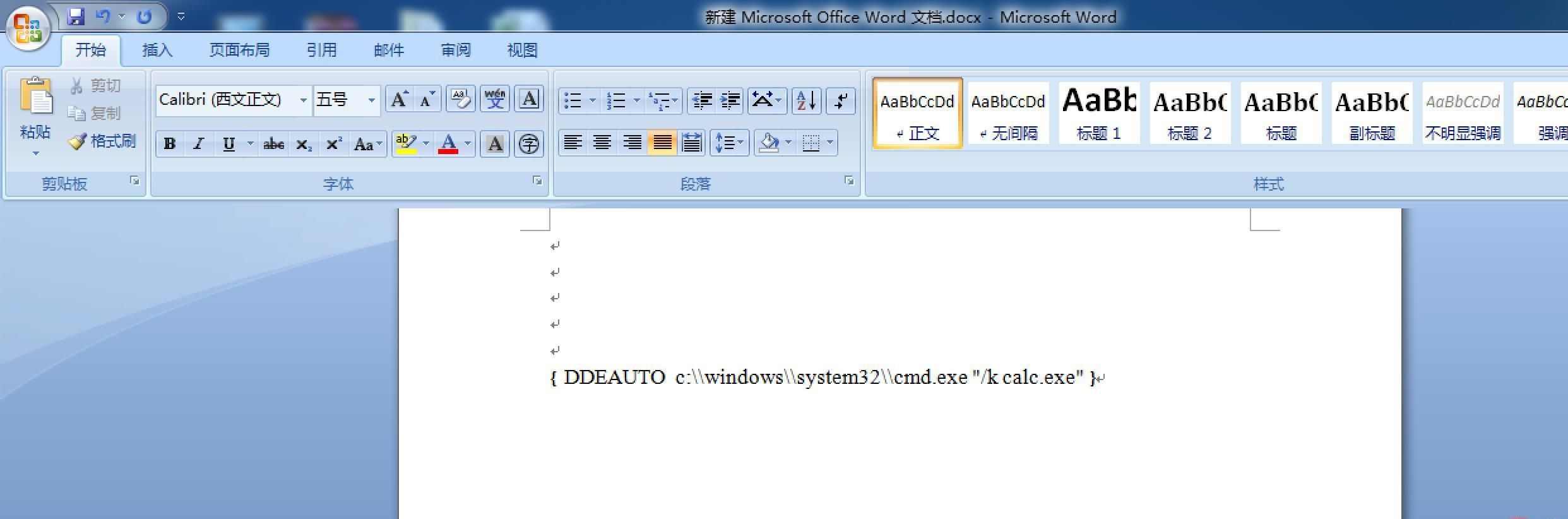Select the 标题 1 style
Viewport: 1568px width, 519px height.
point(1099,114)
